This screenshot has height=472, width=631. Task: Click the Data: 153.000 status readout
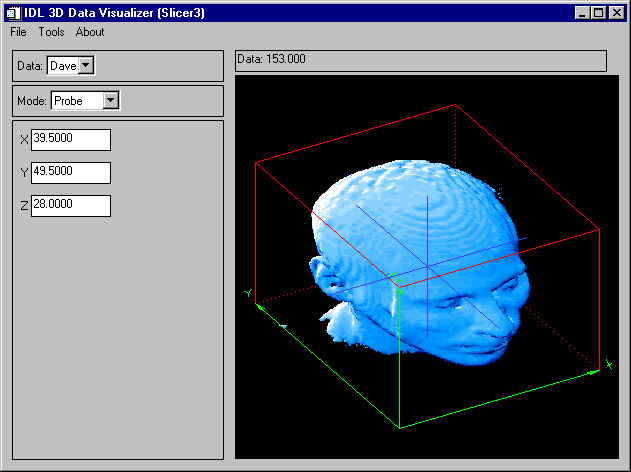420,60
